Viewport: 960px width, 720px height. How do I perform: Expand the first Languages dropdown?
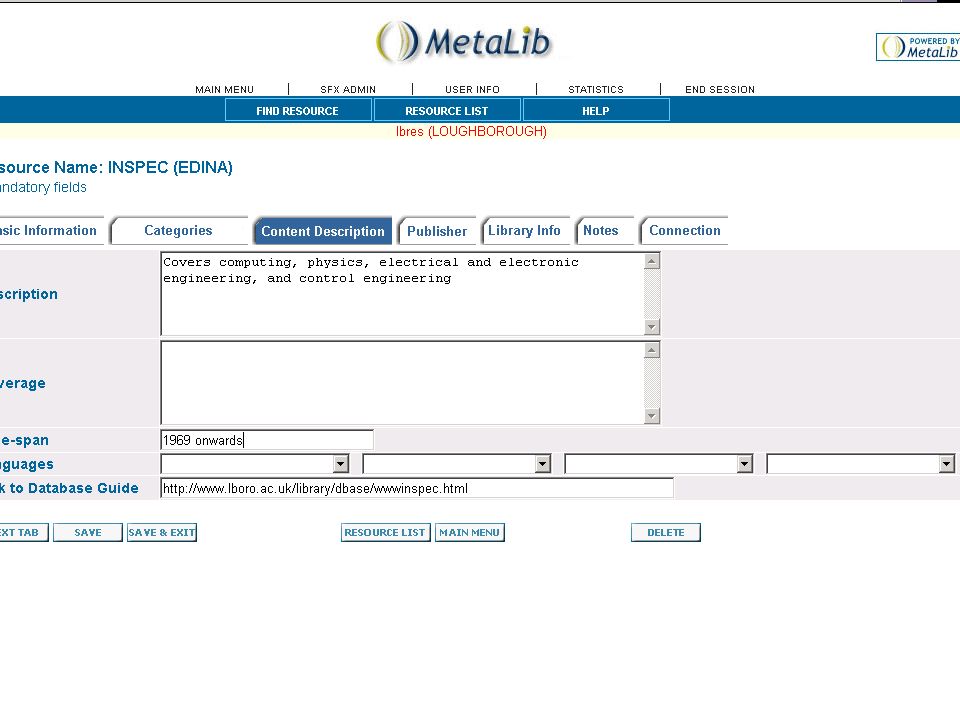click(x=340, y=464)
